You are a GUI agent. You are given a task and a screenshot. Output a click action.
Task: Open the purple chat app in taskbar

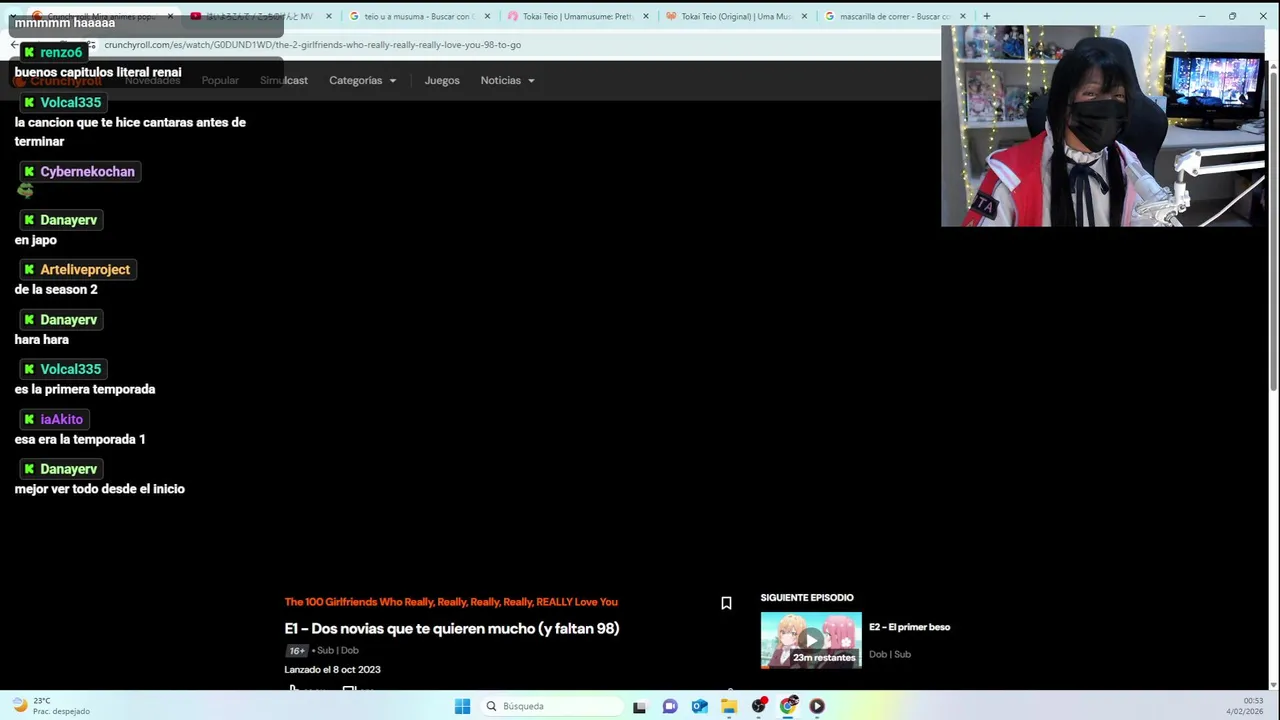(670, 706)
